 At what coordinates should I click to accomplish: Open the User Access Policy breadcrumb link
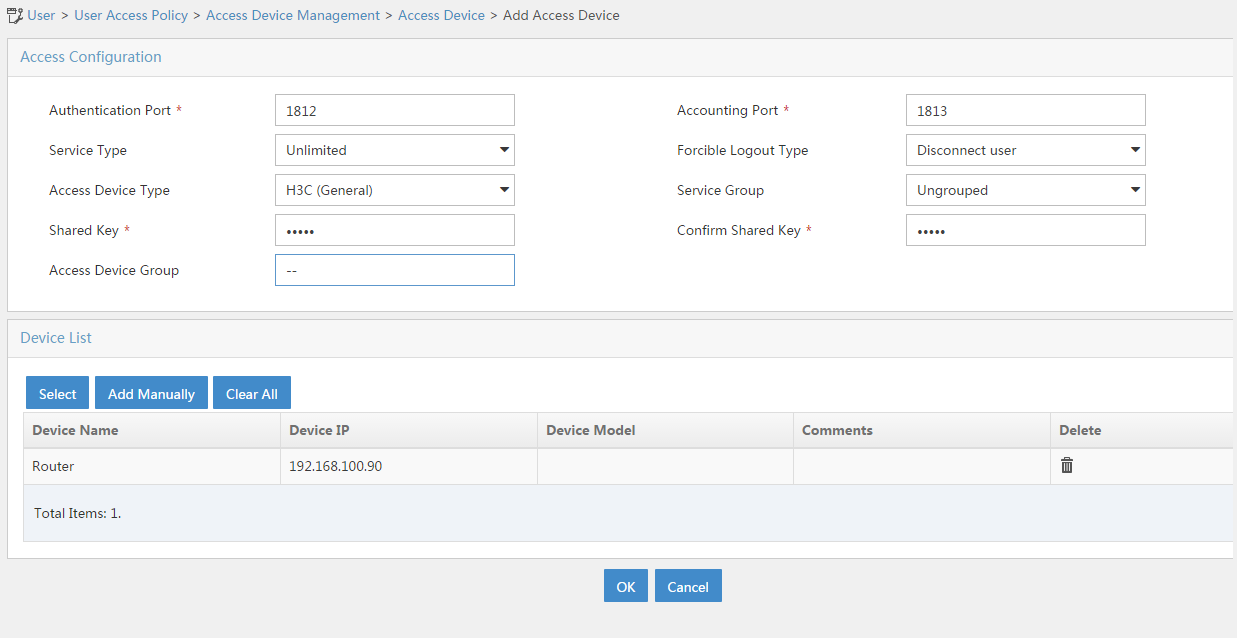pos(131,15)
